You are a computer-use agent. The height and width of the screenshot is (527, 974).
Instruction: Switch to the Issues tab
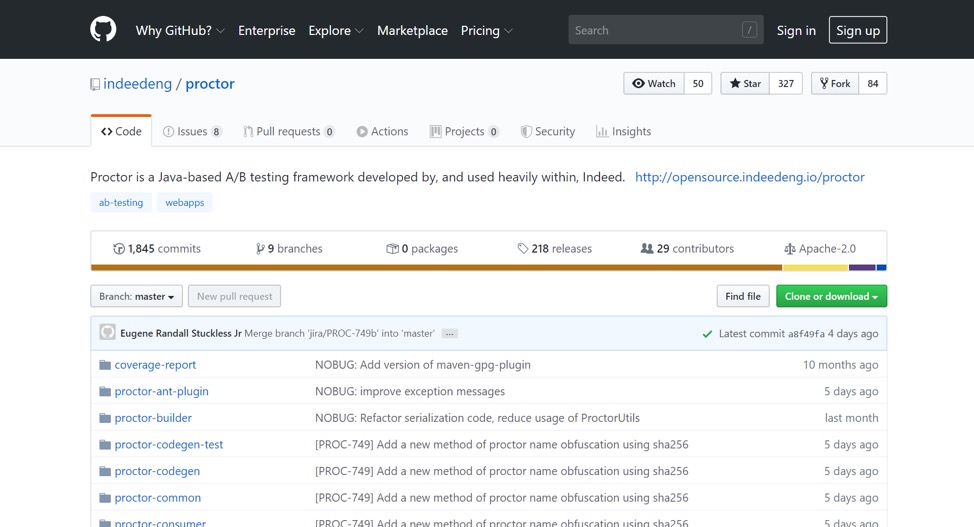tap(192, 131)
